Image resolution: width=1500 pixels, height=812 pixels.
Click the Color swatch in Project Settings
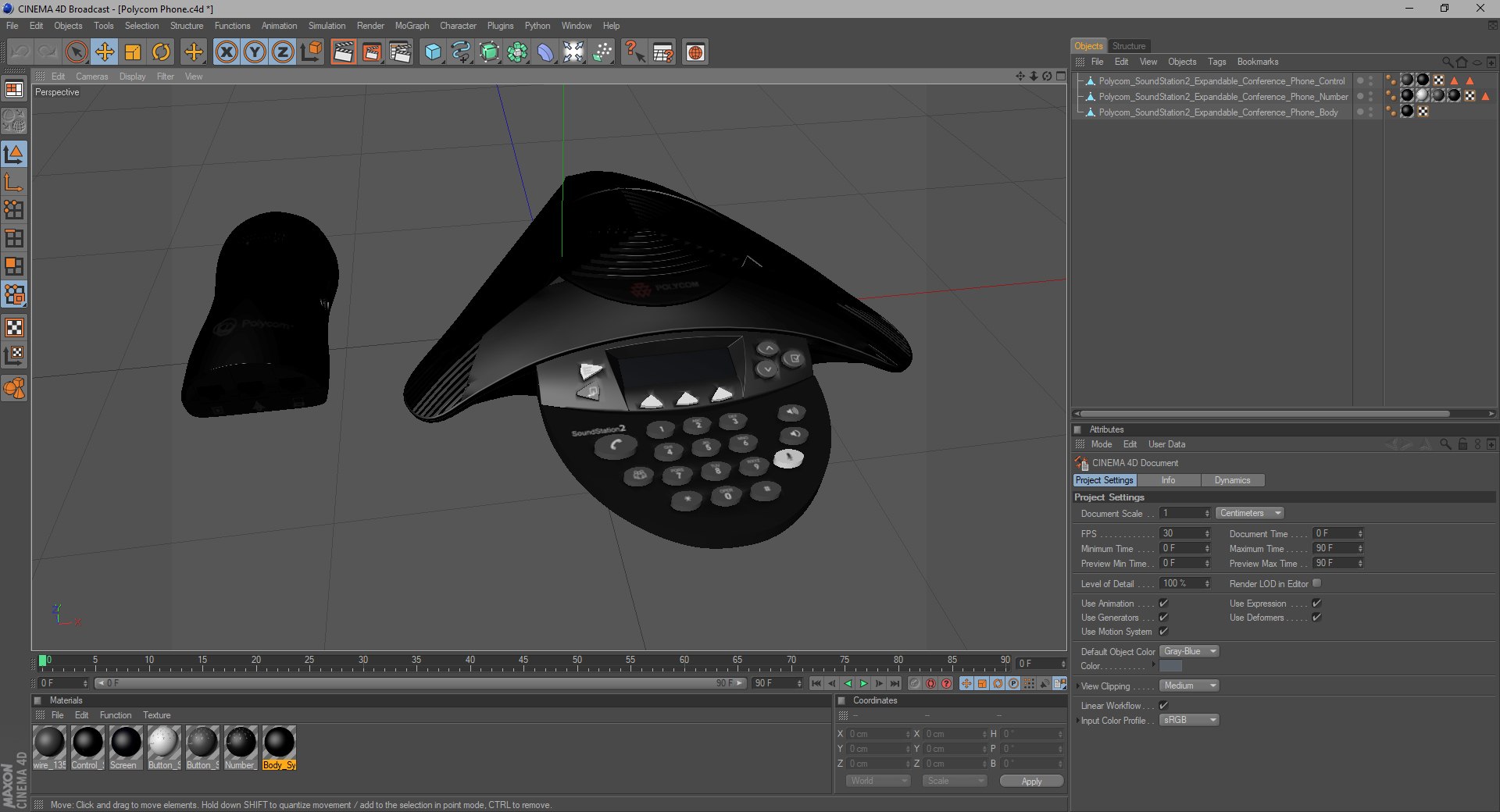1170,666
